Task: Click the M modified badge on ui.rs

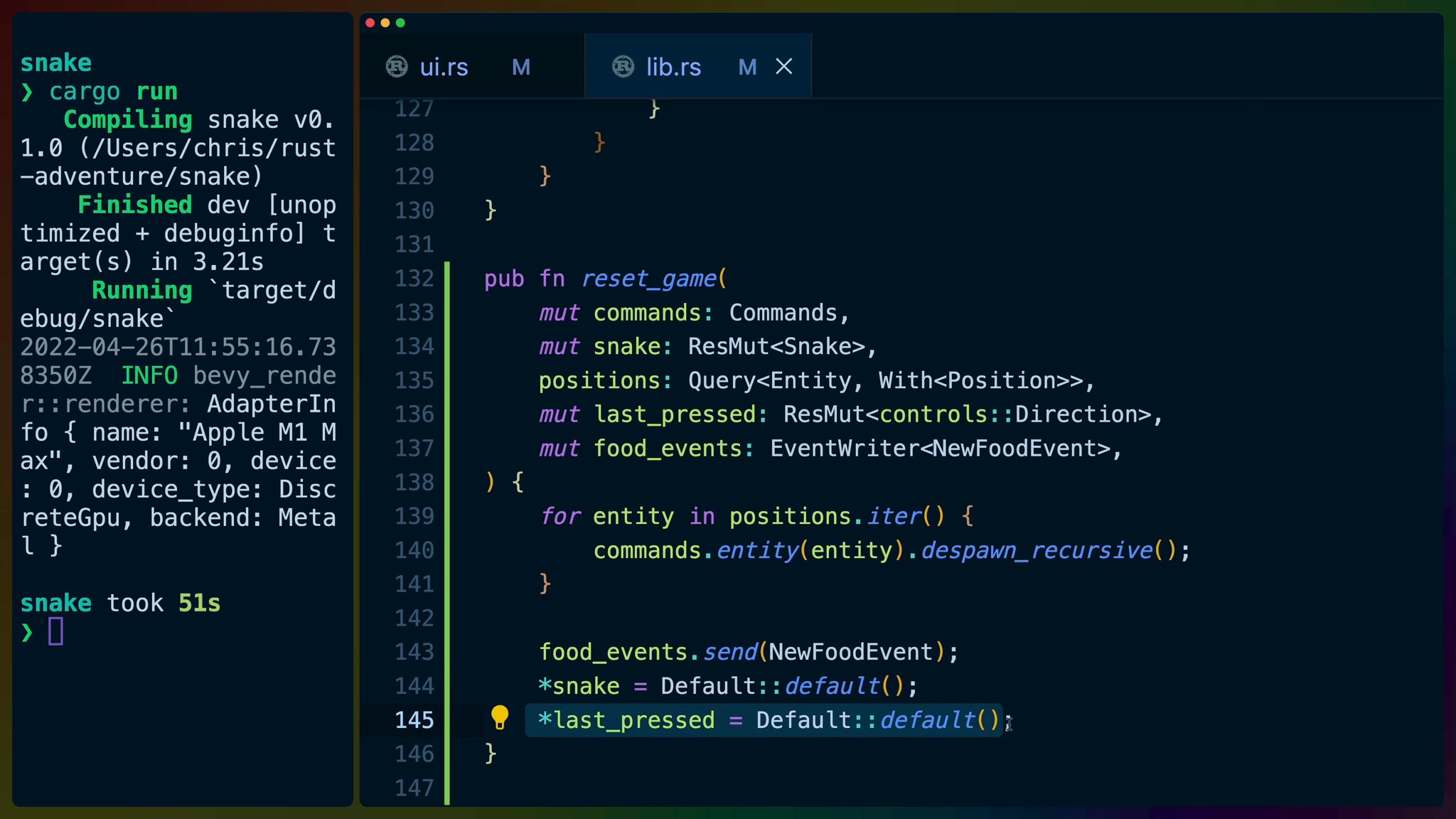Action: tap(521, 67)
